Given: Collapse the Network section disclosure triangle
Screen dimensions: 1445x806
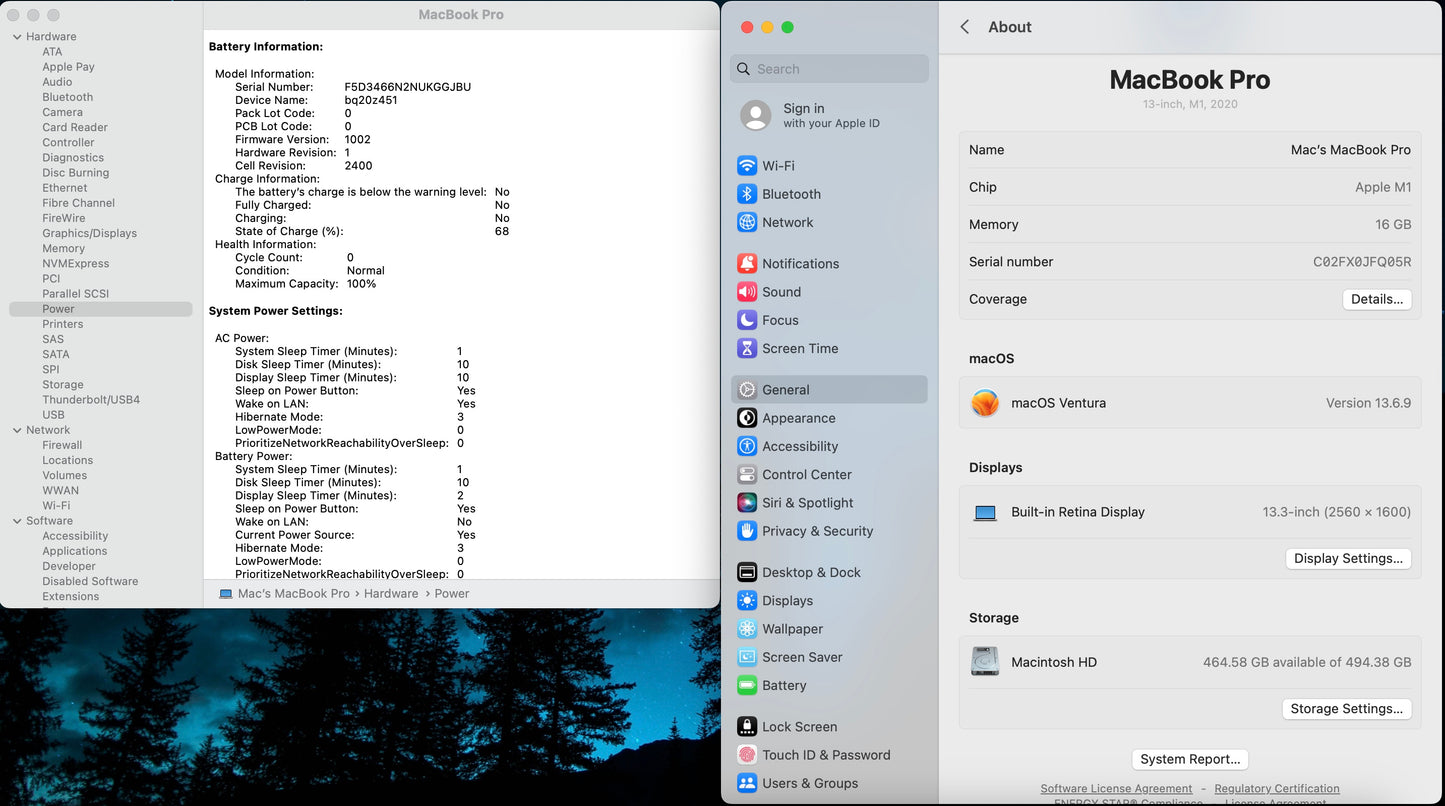Looking at the screenshot, I should point(17,430).
